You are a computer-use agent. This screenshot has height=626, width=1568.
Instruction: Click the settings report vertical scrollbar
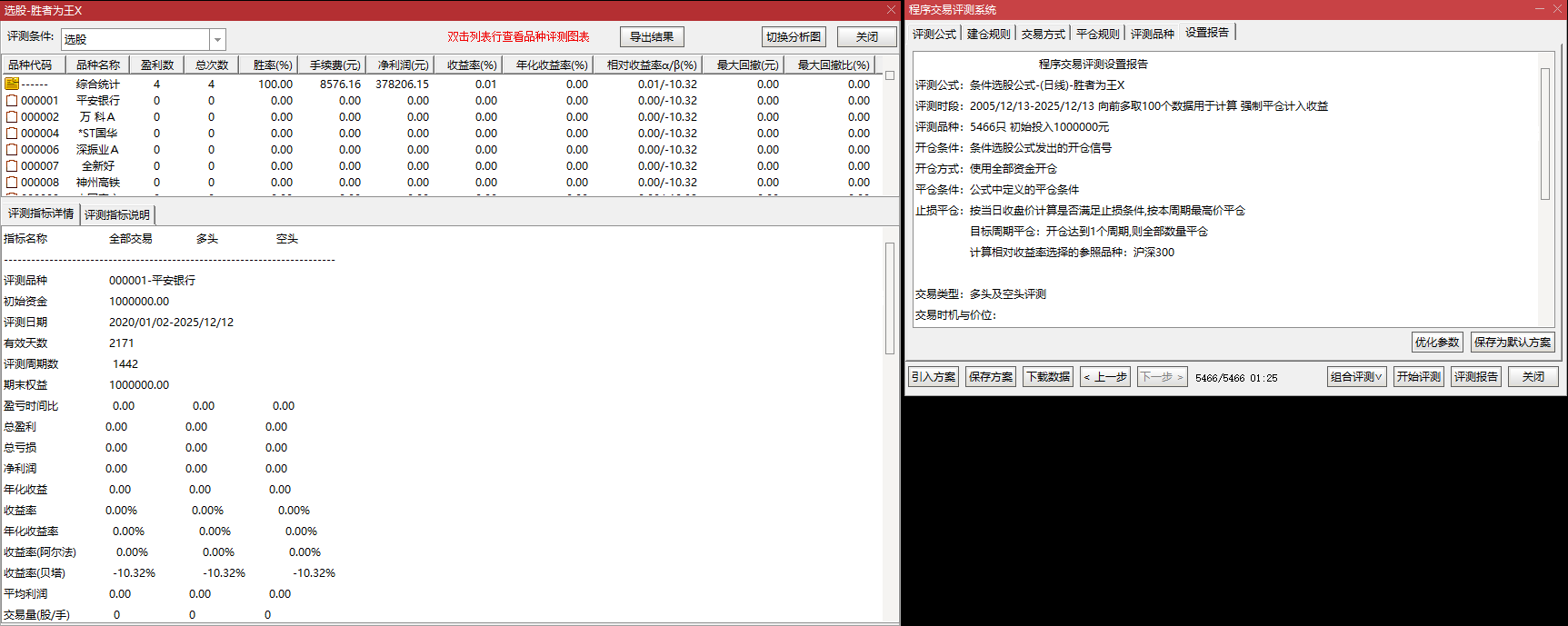1544,134
